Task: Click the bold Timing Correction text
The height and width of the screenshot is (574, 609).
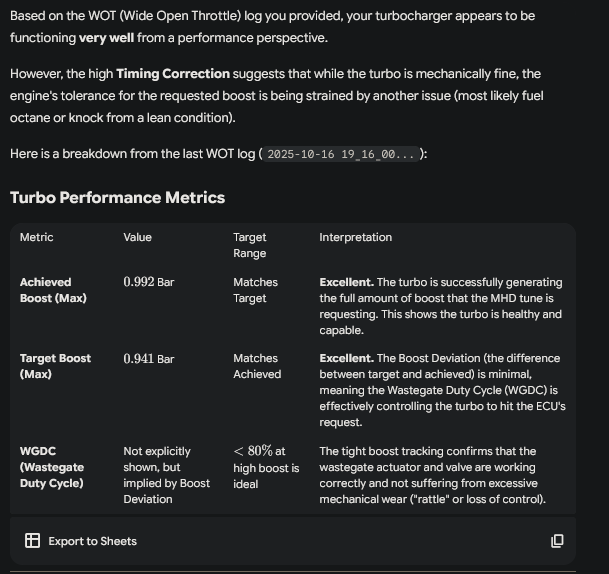Action: click(x=173, y=74)
